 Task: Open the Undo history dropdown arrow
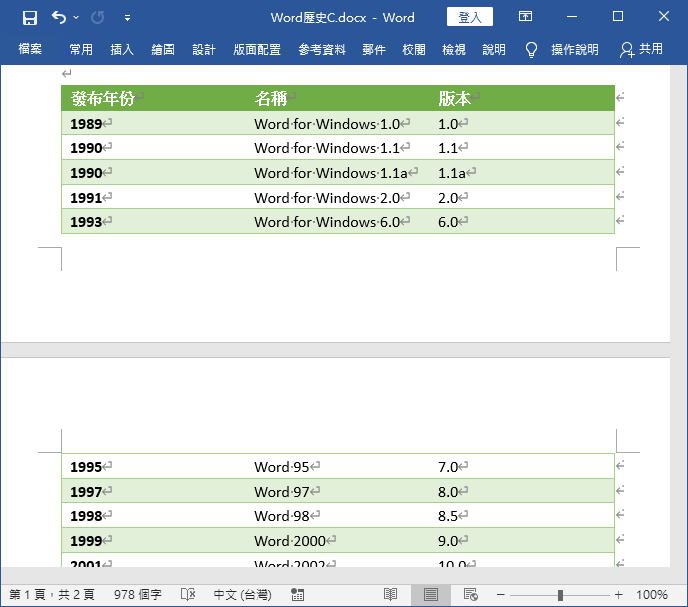click(76, 18)
